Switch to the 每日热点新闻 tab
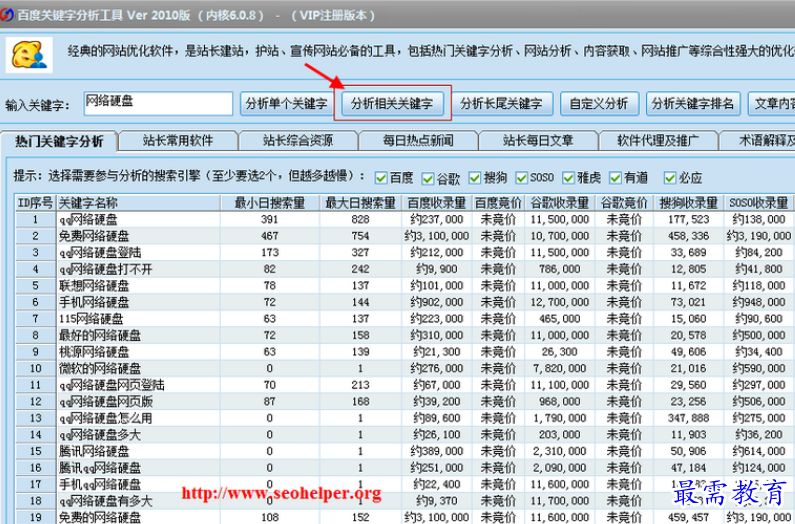Screen dimensions: 795x524 [x=418, y=141]
